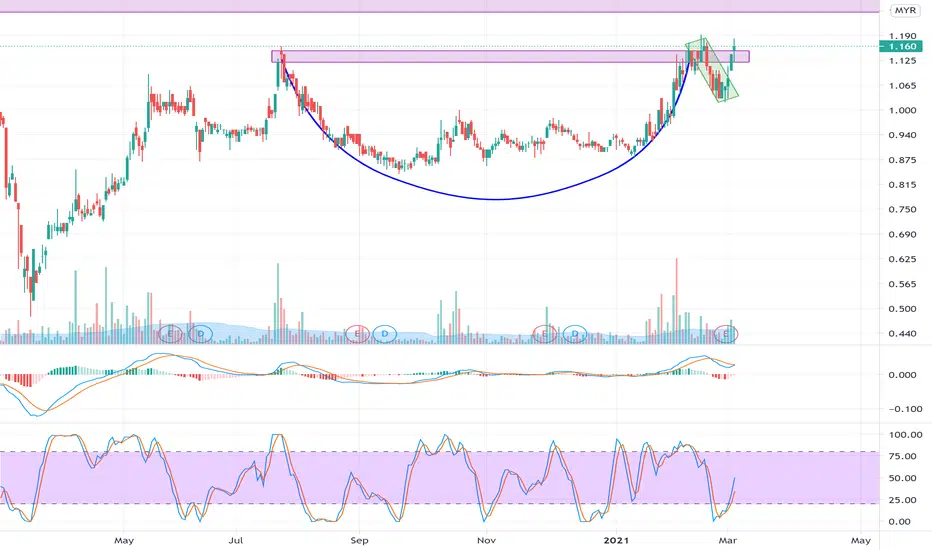Click the Mar time axis label
The width and height of the screenshot is (932, 550).
click(728, 540)
